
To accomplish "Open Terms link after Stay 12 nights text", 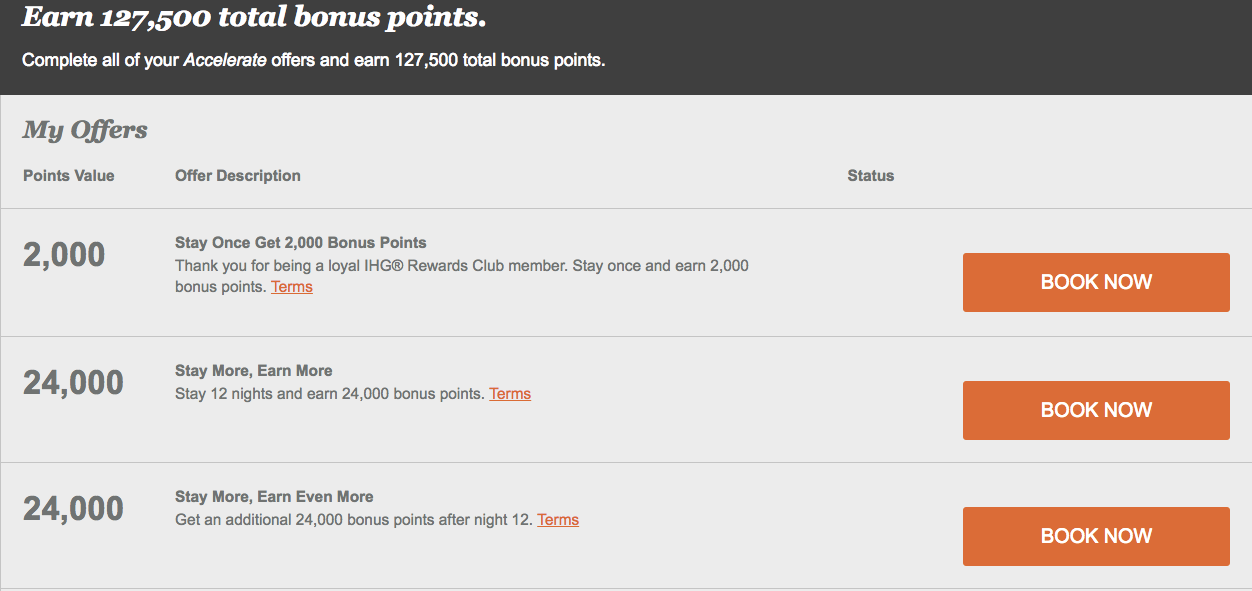I will [509, 394].
